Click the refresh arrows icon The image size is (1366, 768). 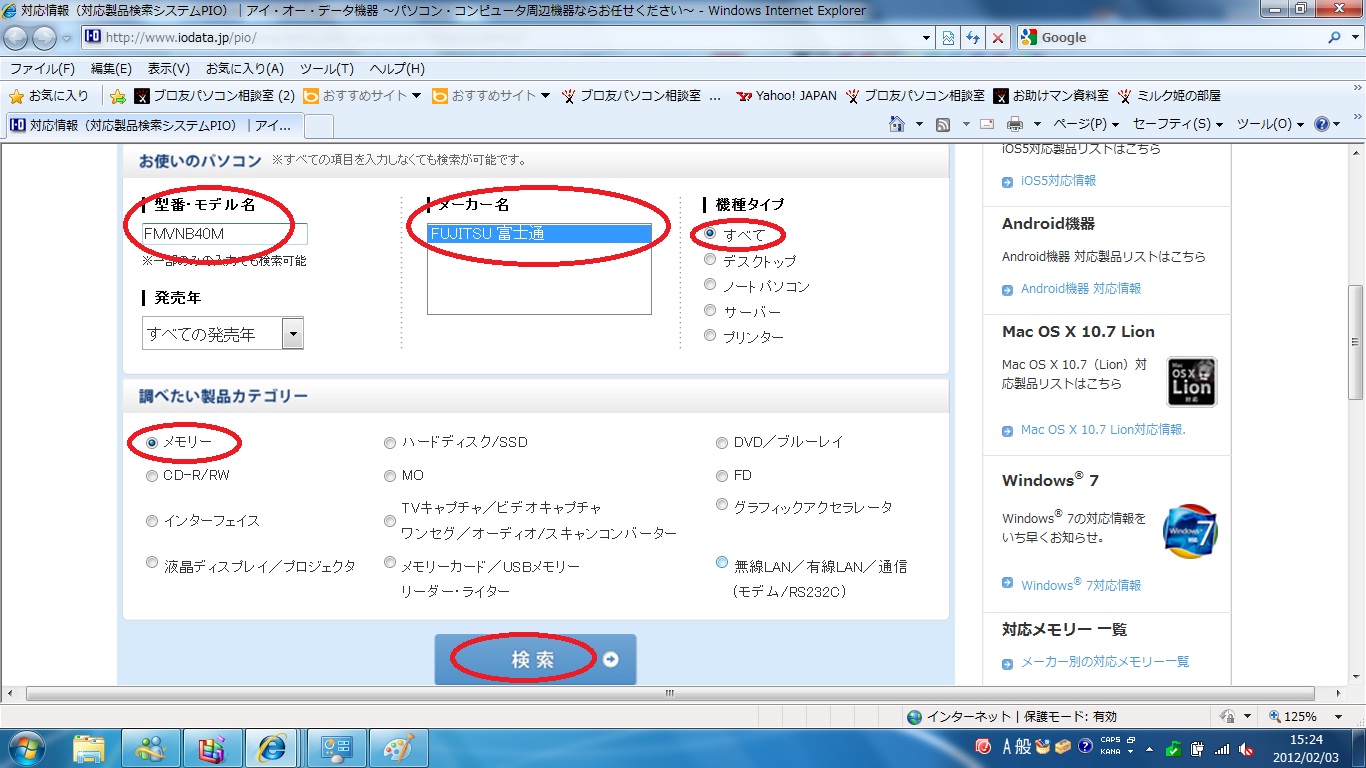click(x=973, y=38)
